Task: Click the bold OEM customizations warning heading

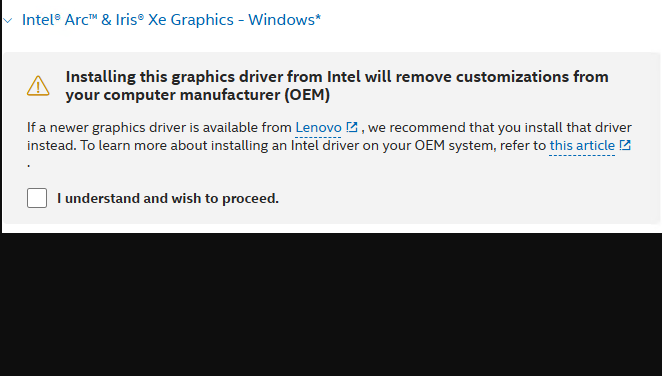Action: click(337, 86)
